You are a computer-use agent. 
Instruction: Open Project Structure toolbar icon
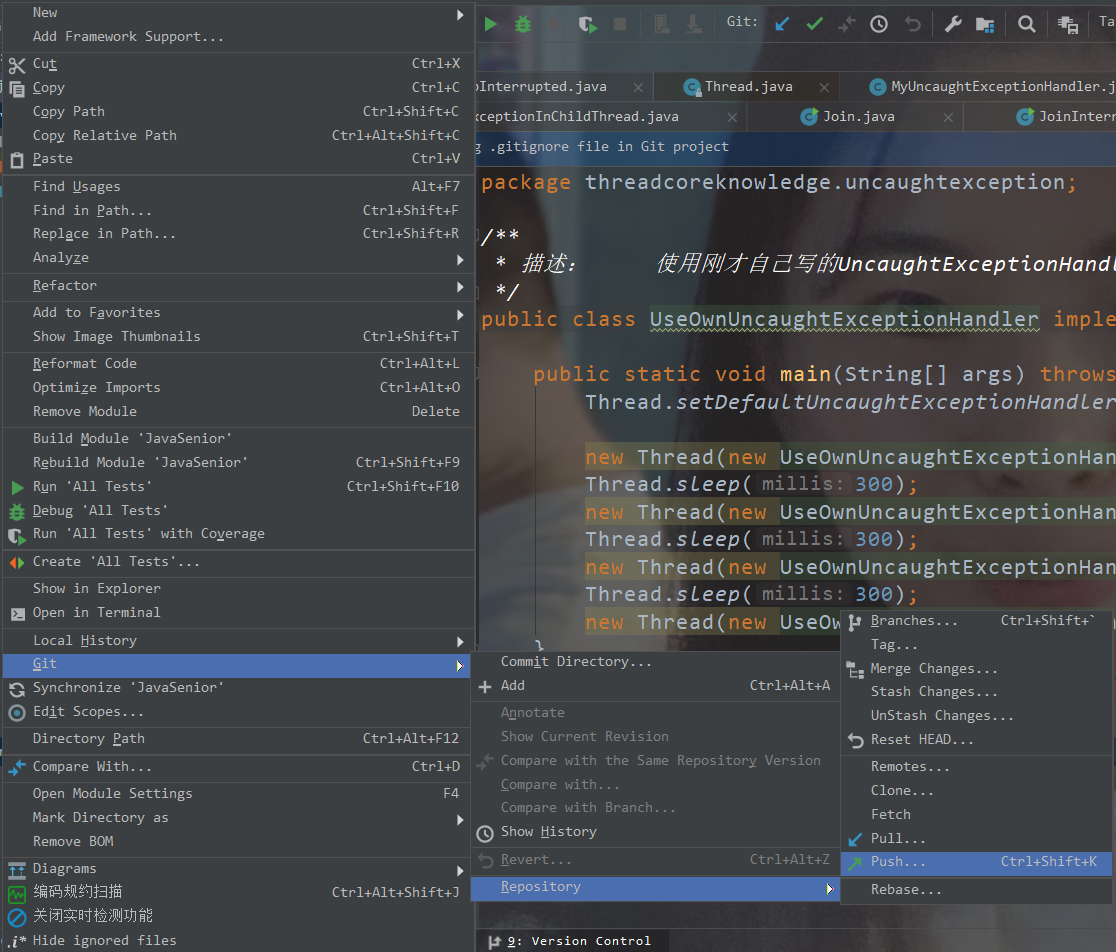click(x=985, y=24)
